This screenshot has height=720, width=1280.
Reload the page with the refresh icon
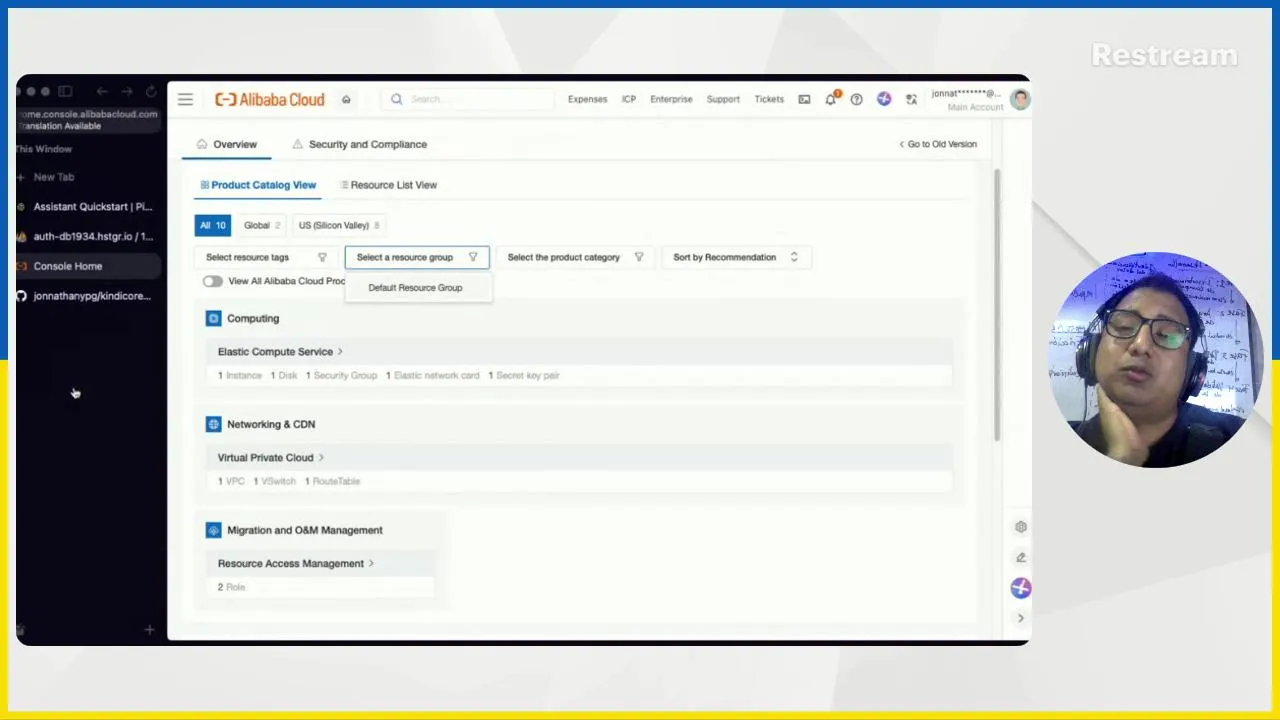pyautogui.click(x=151, y=91)
